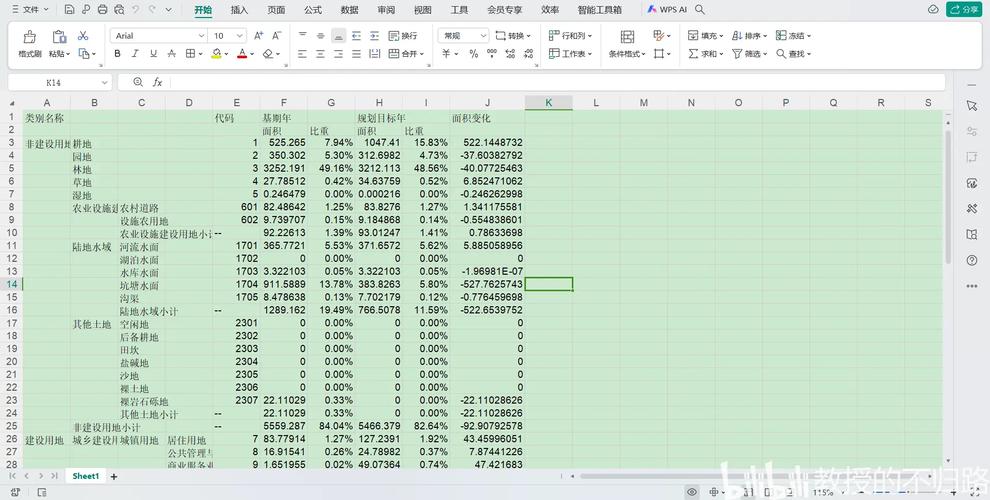Screen dimensions: 990x500
Task: Open more options (…) in right sidebar
Action: [x=972, y=286]
